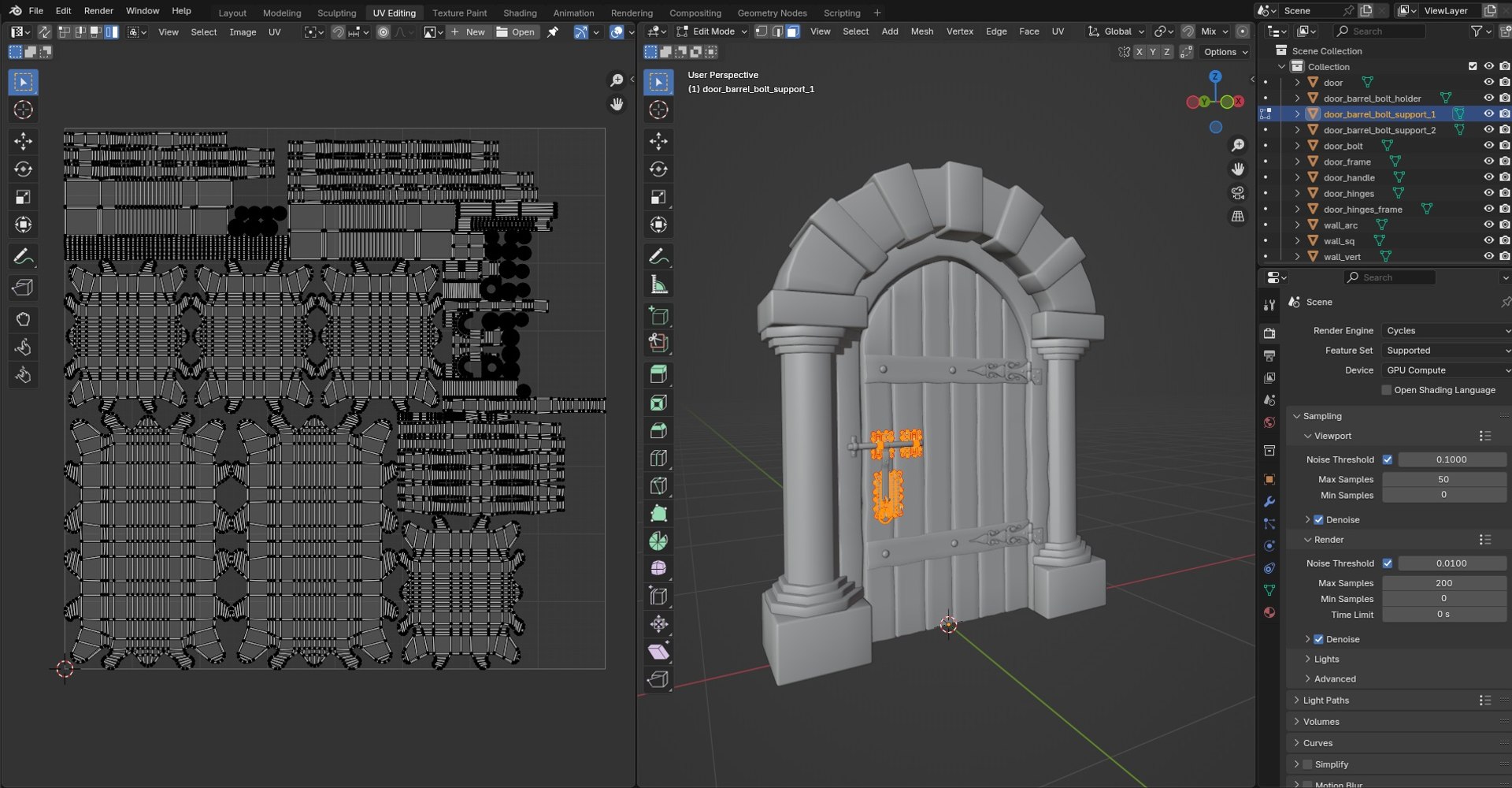This screenshot has width=1512, height=788.
Task: Expand the Volumes panel
Action: coord(1321,722)
